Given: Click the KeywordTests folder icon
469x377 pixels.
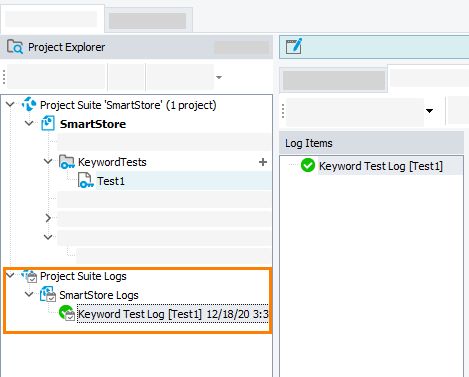Looking at the screenshot, I should [x=67, y=162].
